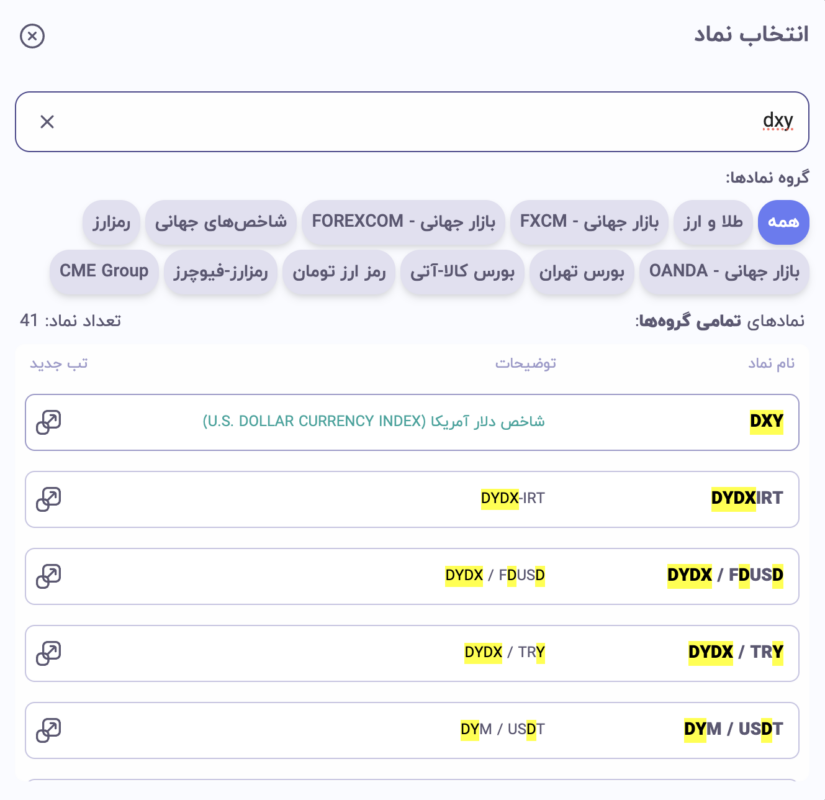Open DYDXIRT in a new tab
Image resolution: width=825 pixels, height=800 pixels.
click(48, 498)
